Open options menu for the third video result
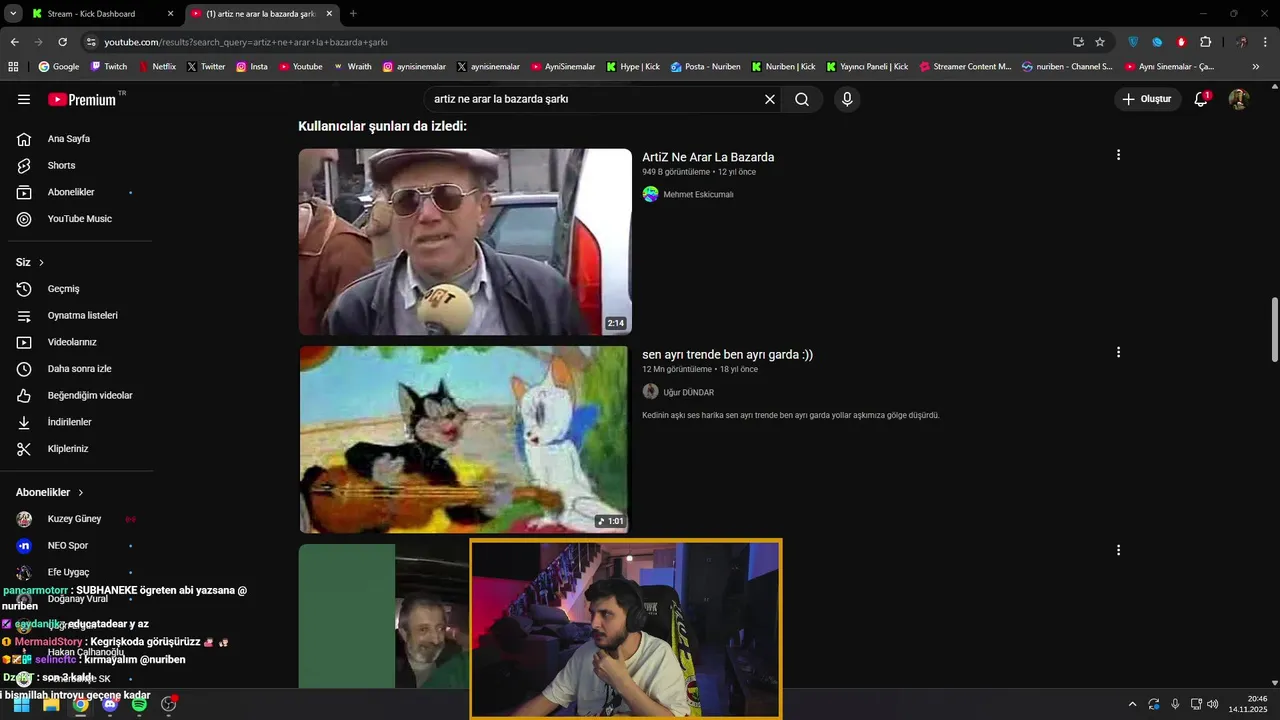 pos(1118,550)
